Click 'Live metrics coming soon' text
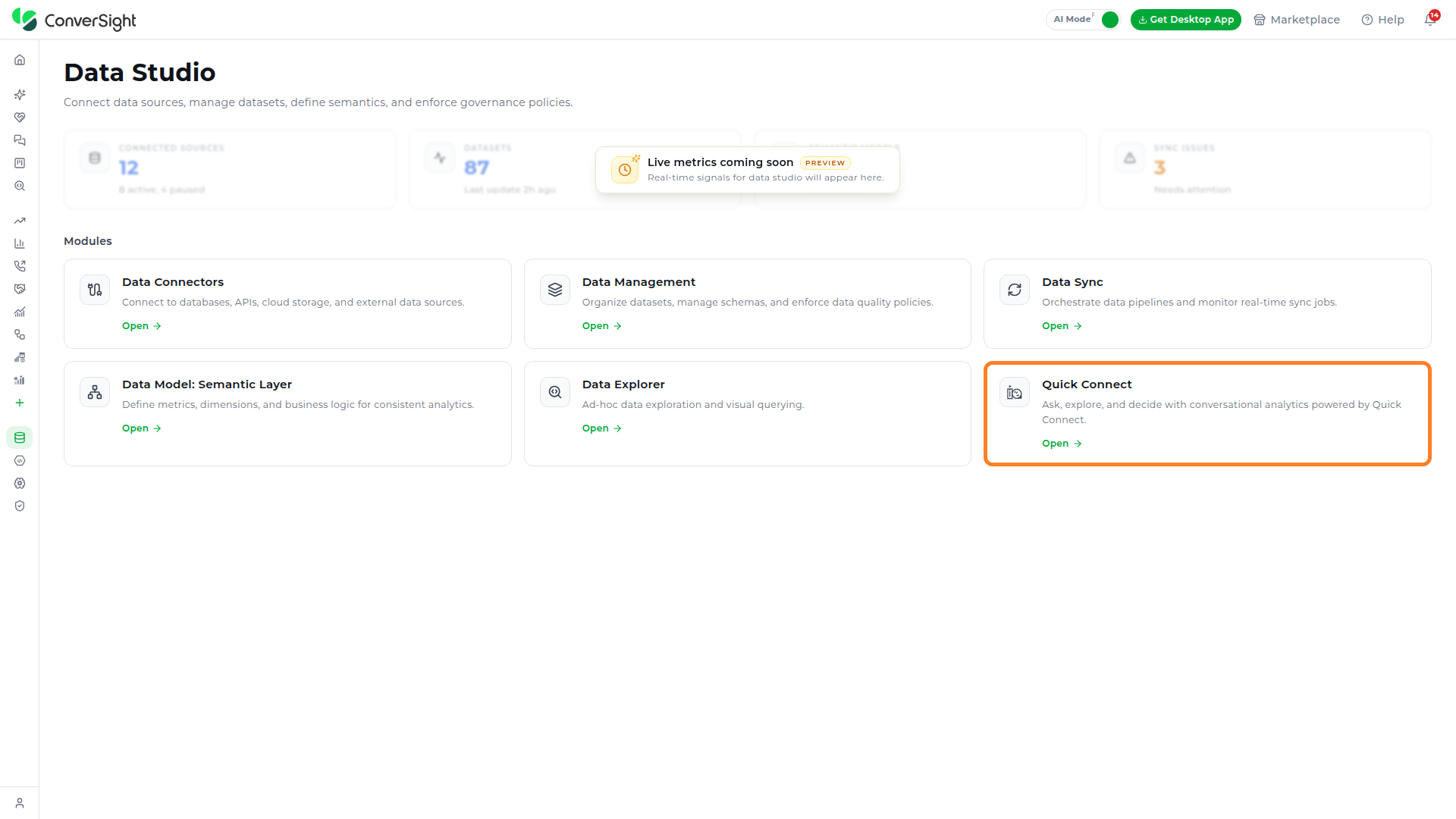 [x=720, y=162]
